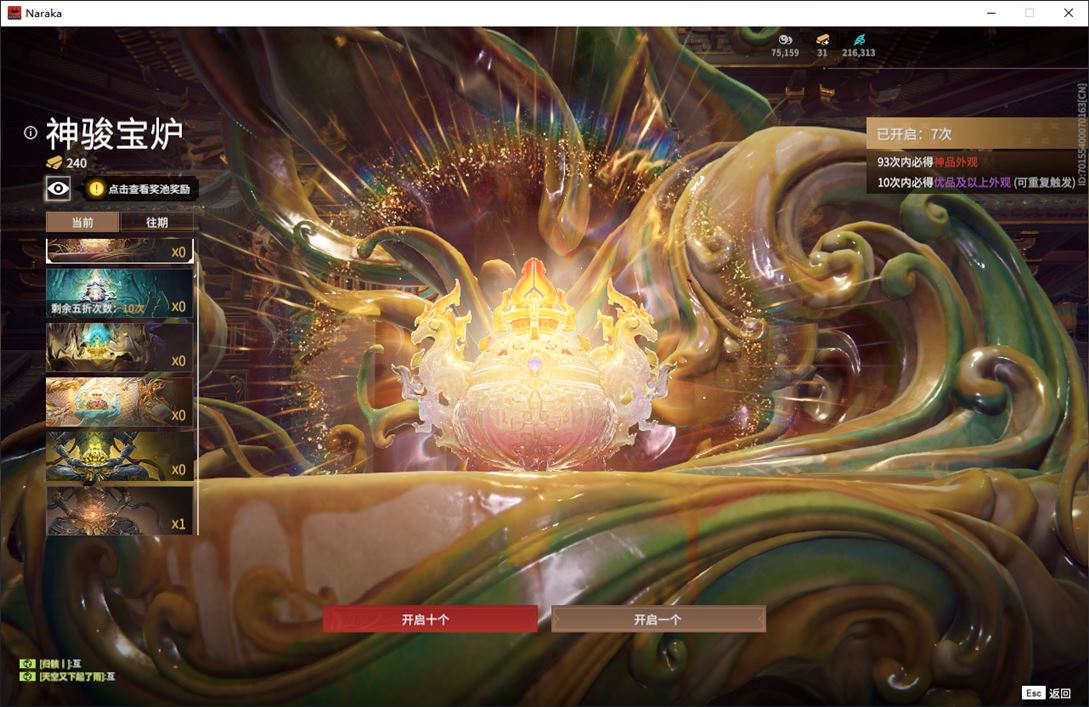Image resolution: width=1089 pixels, height=707 pixels.
Task: Switch to the 当前 tab
Action: [x=83, y=222]
